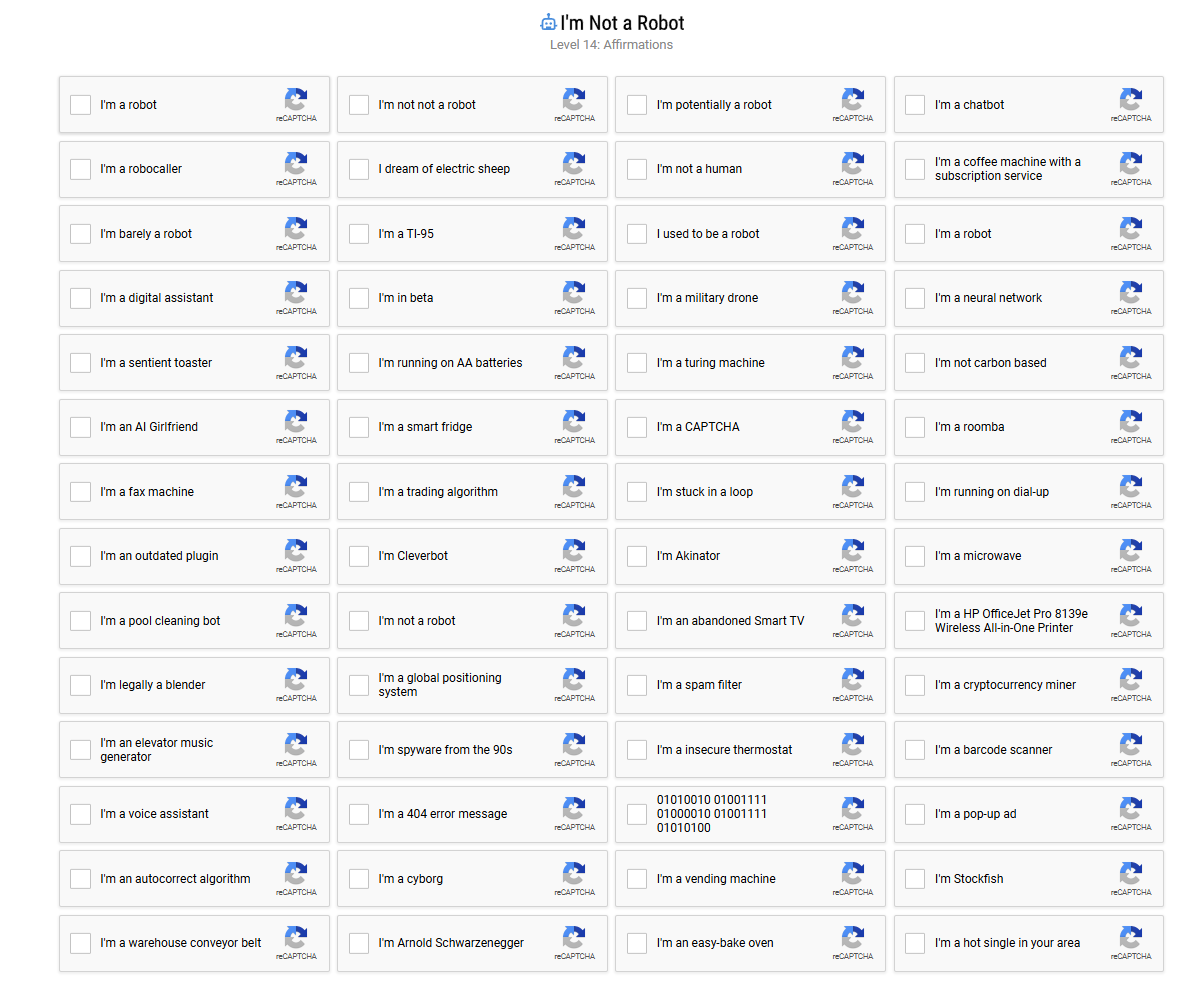
Task: Click the "Level 14: Affirmations" subtitle
Action: (x=611, y=45)
